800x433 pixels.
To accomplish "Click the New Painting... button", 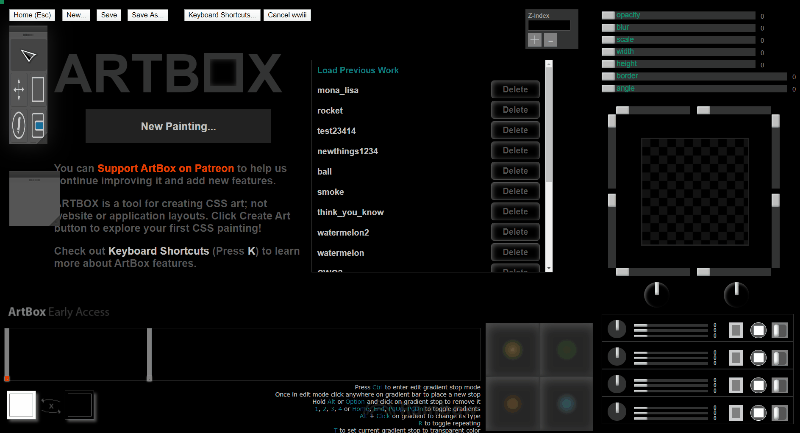I will click(178, 126).
